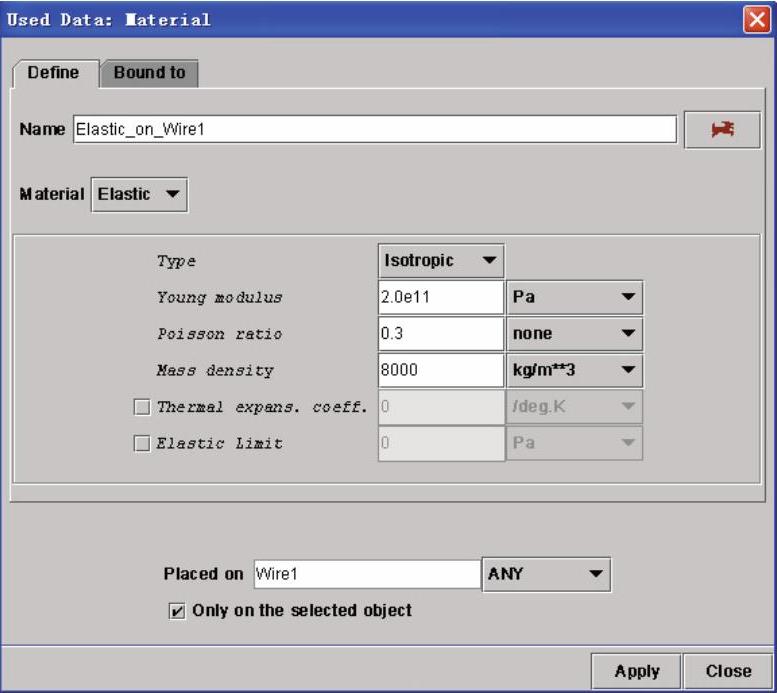The height and width of the screenshot is (693, 777).
Task: Focus the Poisson ratio value field
Action: tap(440, 333)
